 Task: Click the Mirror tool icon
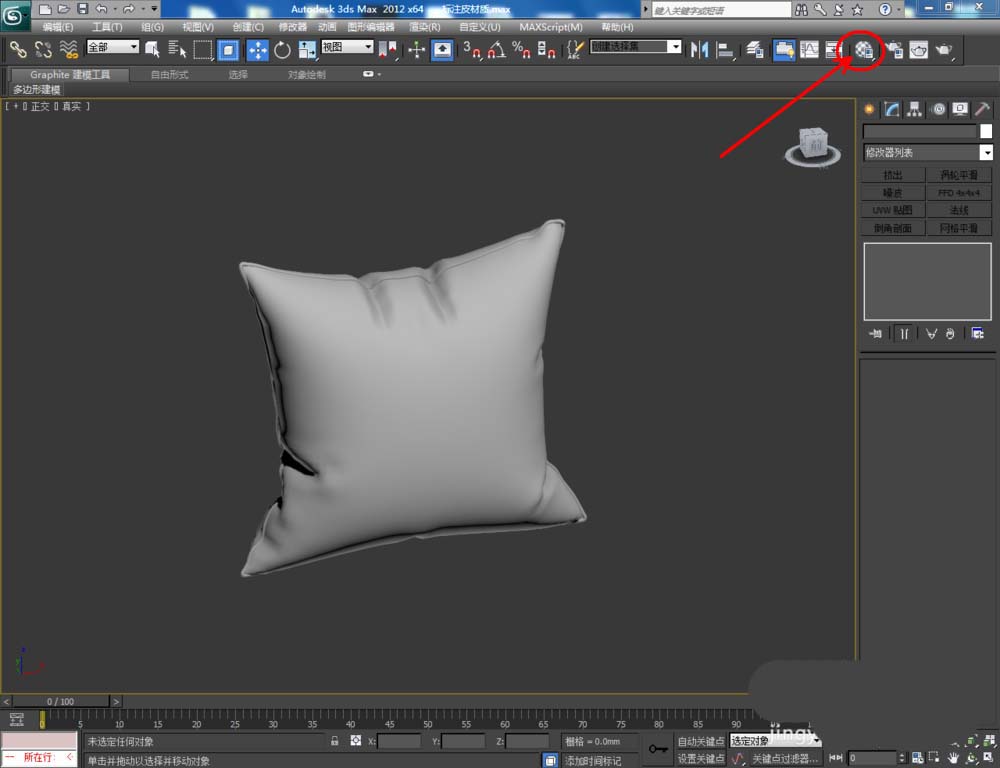tap(700, 49)
